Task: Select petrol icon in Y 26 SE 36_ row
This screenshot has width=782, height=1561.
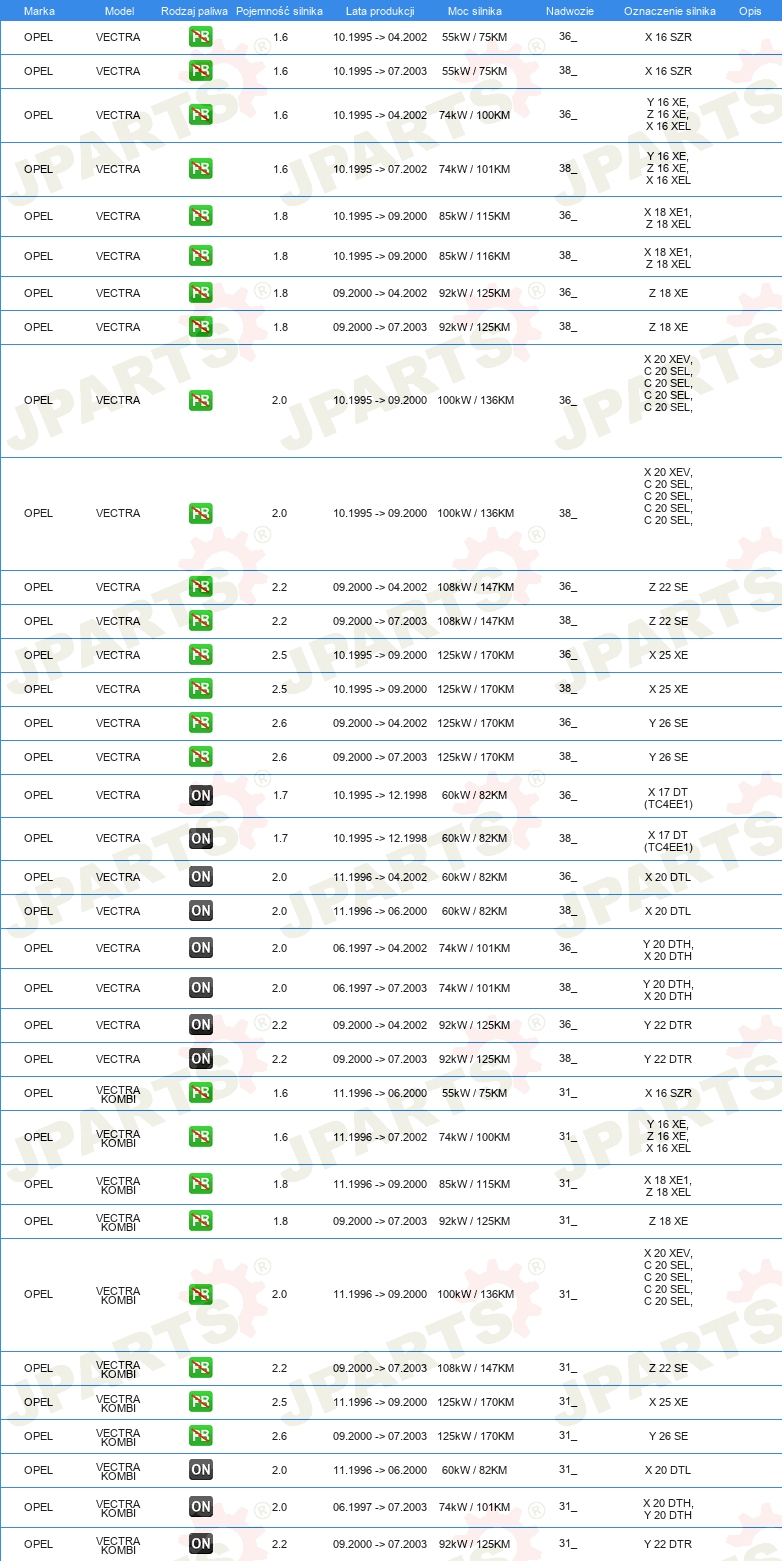Action: point(200,723)
